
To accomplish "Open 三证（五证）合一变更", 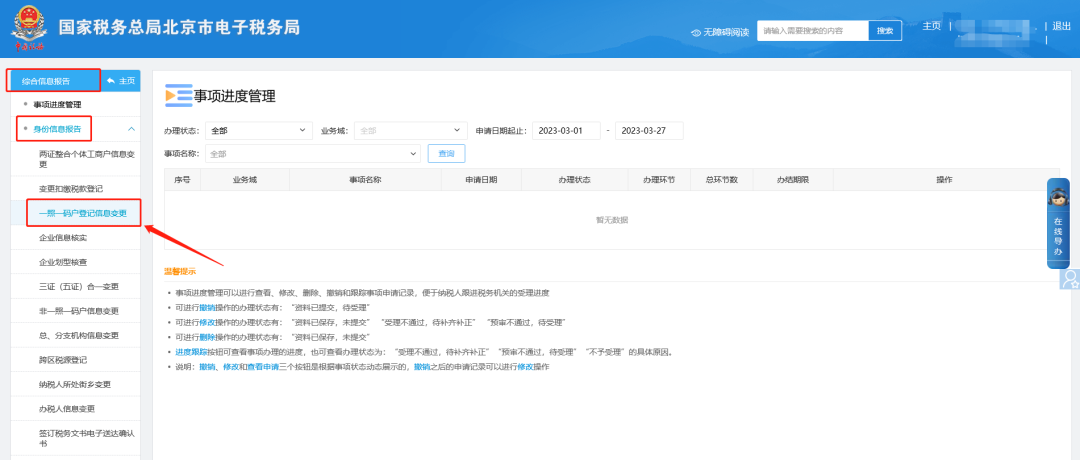I will 79,286.
